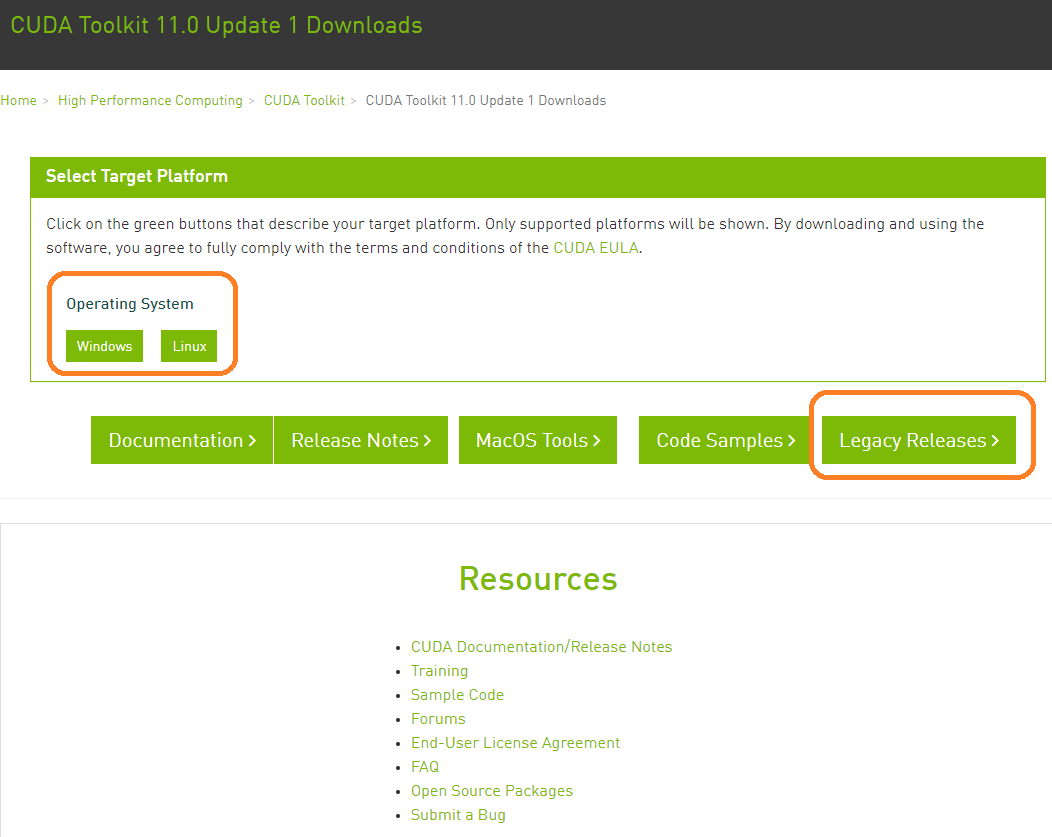Open the Open Source Packages link

pyautogui.click(x=492, y=791)
